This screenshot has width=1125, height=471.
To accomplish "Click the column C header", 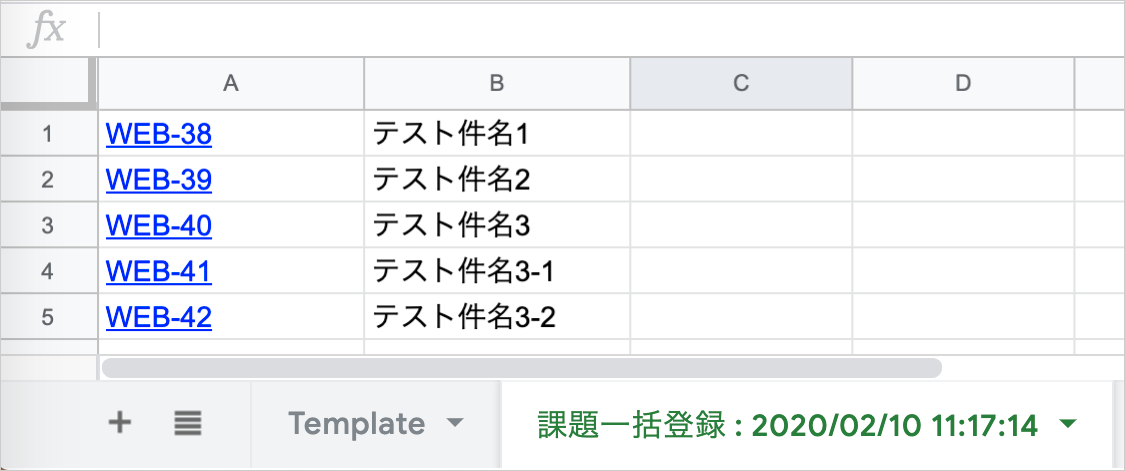I will [x=741, y=84].
